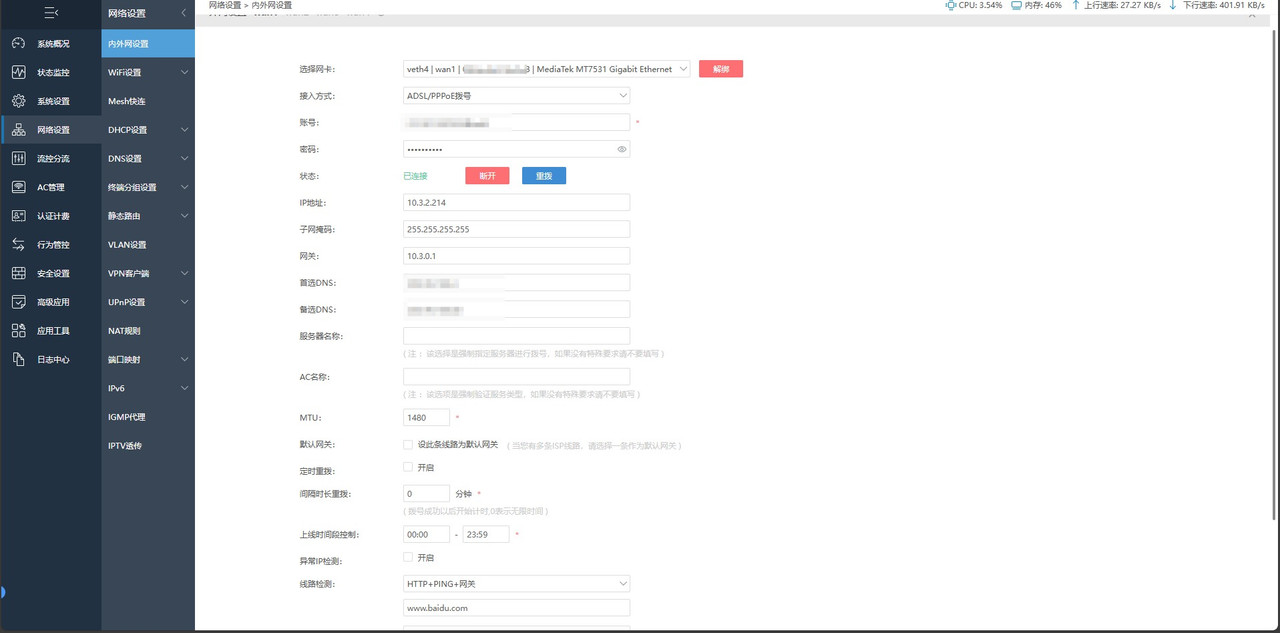
Task: Click the 子网掩码 field 255.255.255.255
Action: coord(516,229)
